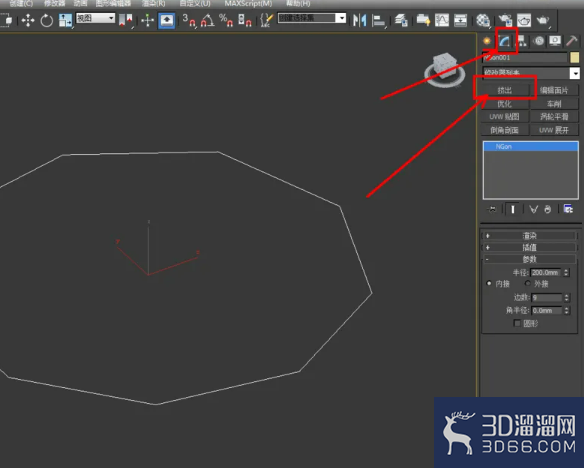The height and width of the screenshot is (468, 584).
Task: Open the Schematic View
Action: pos(460,20)
